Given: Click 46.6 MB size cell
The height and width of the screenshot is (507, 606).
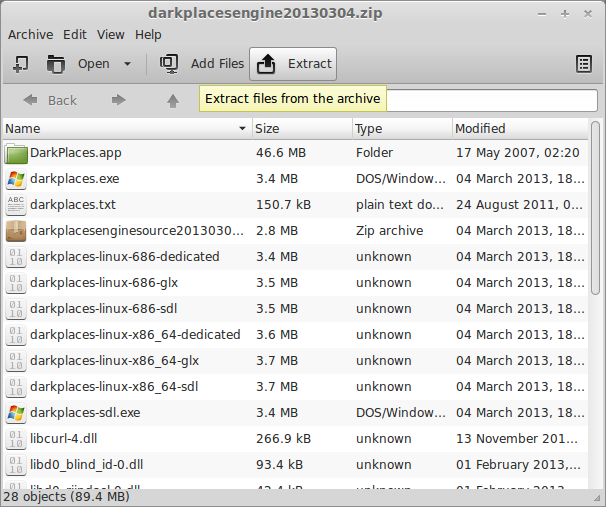Looking at the screenshot, I should (281, 153).
